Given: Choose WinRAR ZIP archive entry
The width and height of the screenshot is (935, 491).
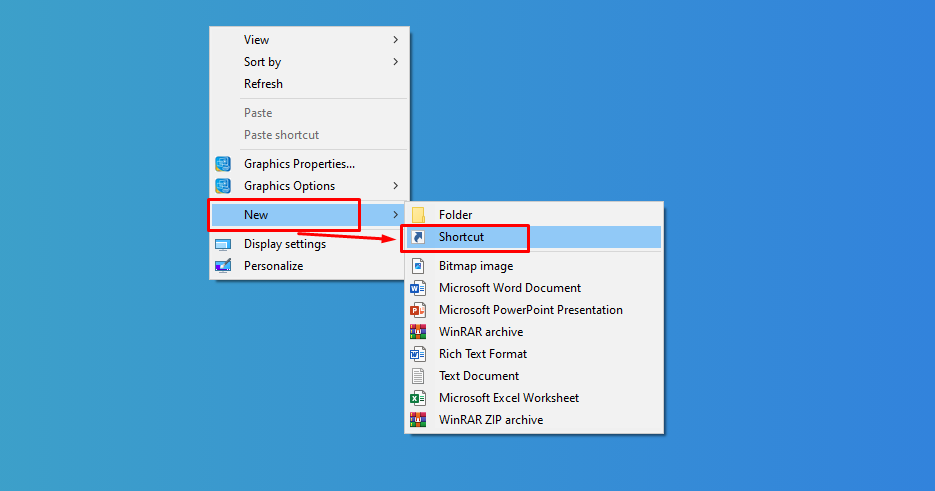Looking at the screenshot, I should (x=491, y=420).
